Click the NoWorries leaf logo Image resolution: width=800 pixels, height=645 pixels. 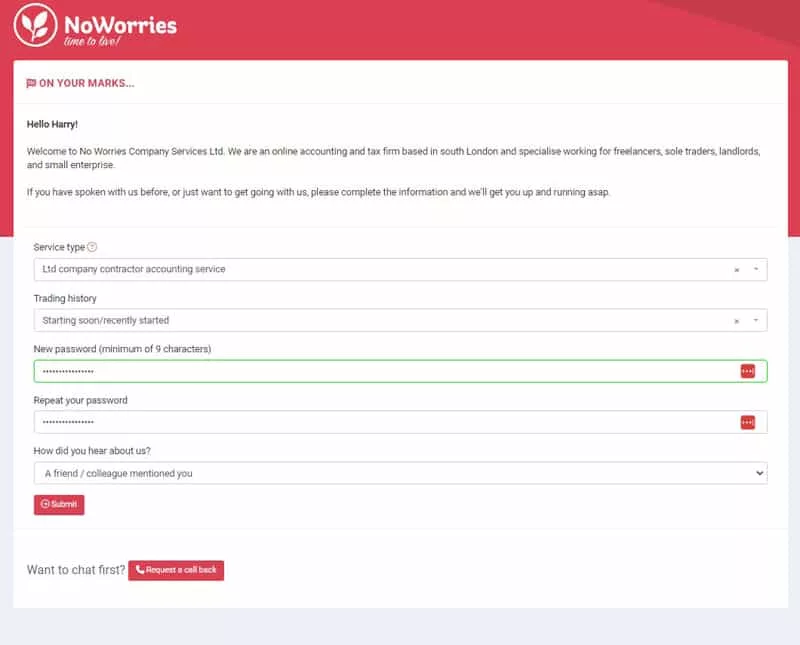35,25
